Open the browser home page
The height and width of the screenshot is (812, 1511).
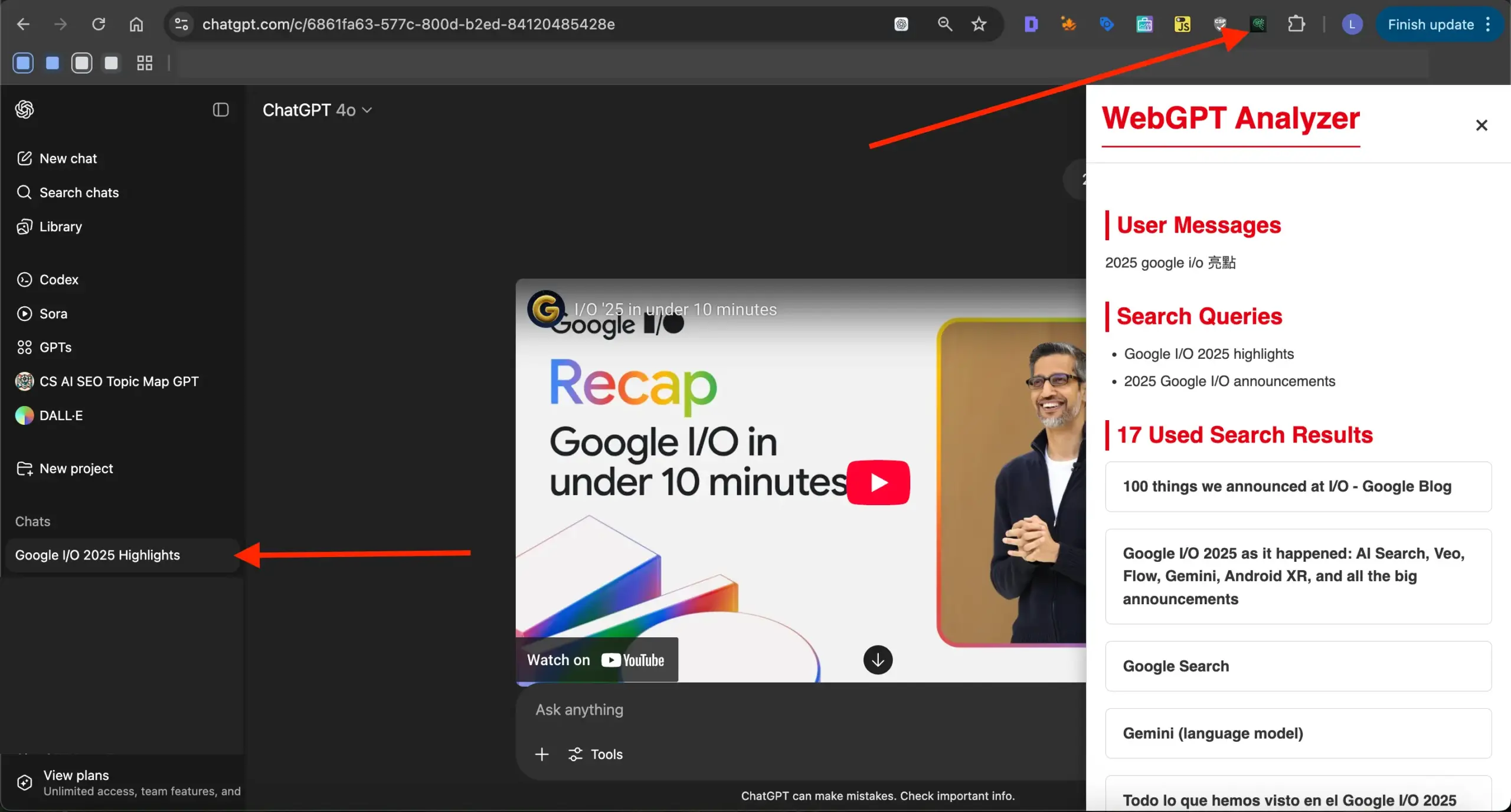[136, 24]
